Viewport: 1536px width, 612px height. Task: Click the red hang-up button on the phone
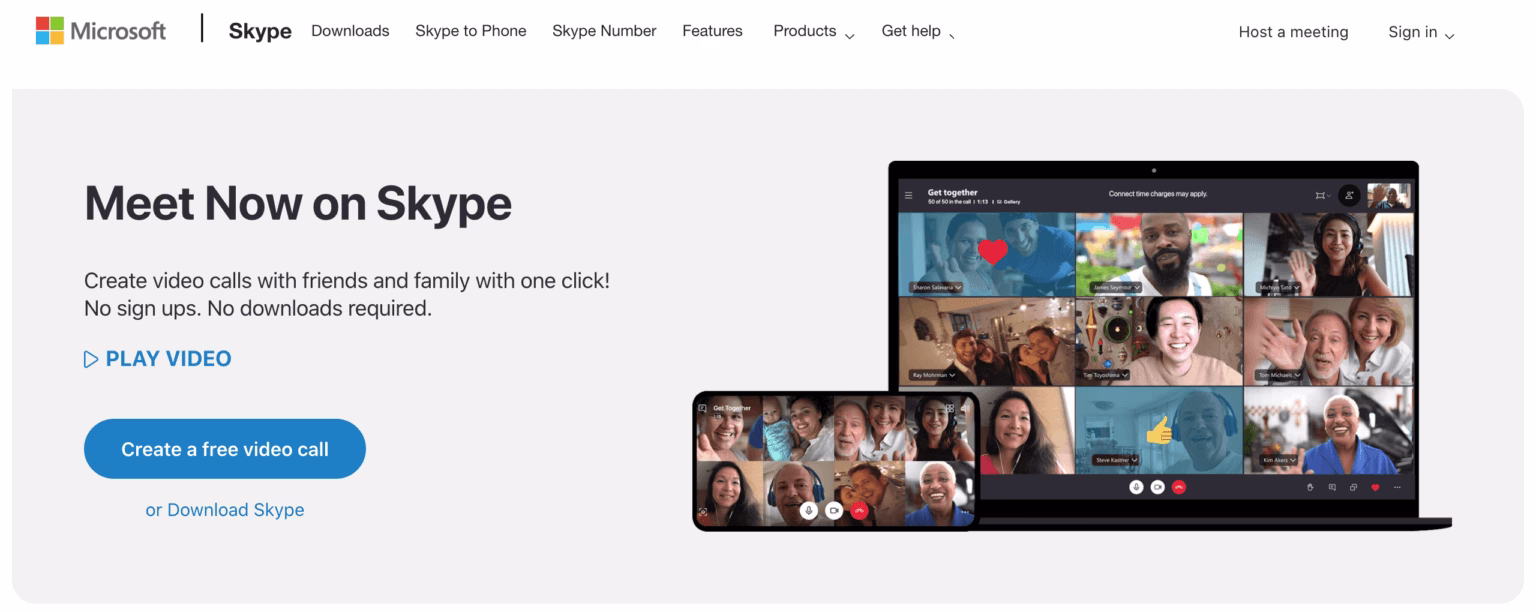coord(860,510)
